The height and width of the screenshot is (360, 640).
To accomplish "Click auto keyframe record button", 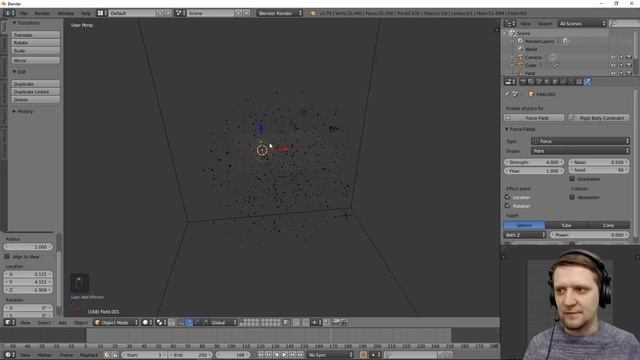I will pyautogui.click(x=363, y=355).
